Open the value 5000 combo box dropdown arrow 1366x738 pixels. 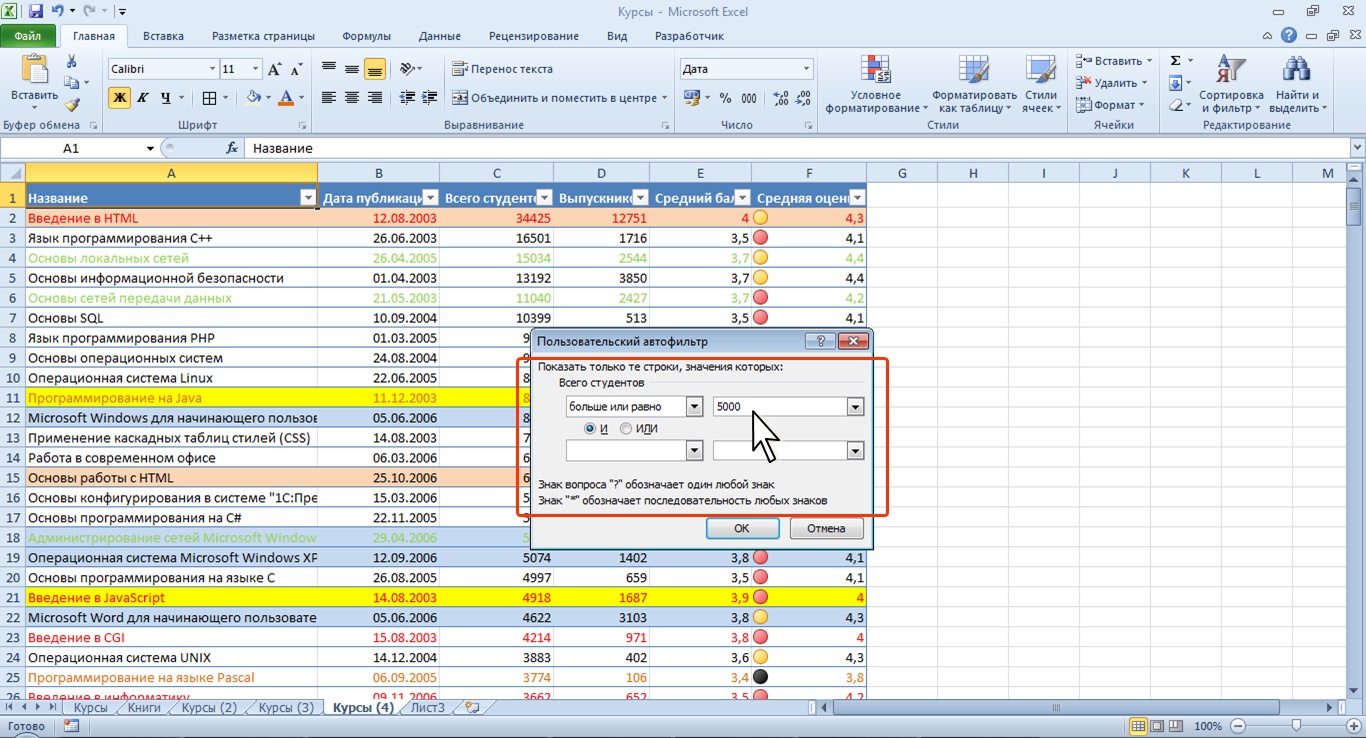click(855, 407)
